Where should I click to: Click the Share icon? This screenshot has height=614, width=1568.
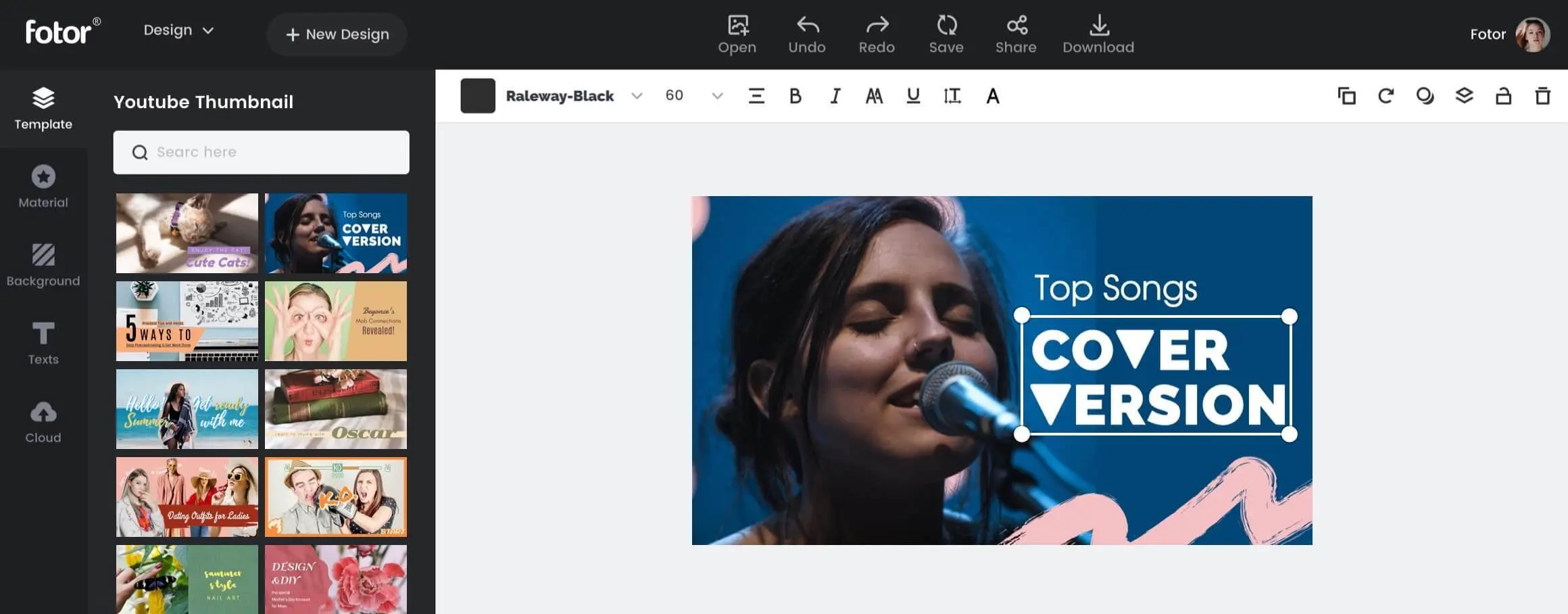tap(1016, 26)
